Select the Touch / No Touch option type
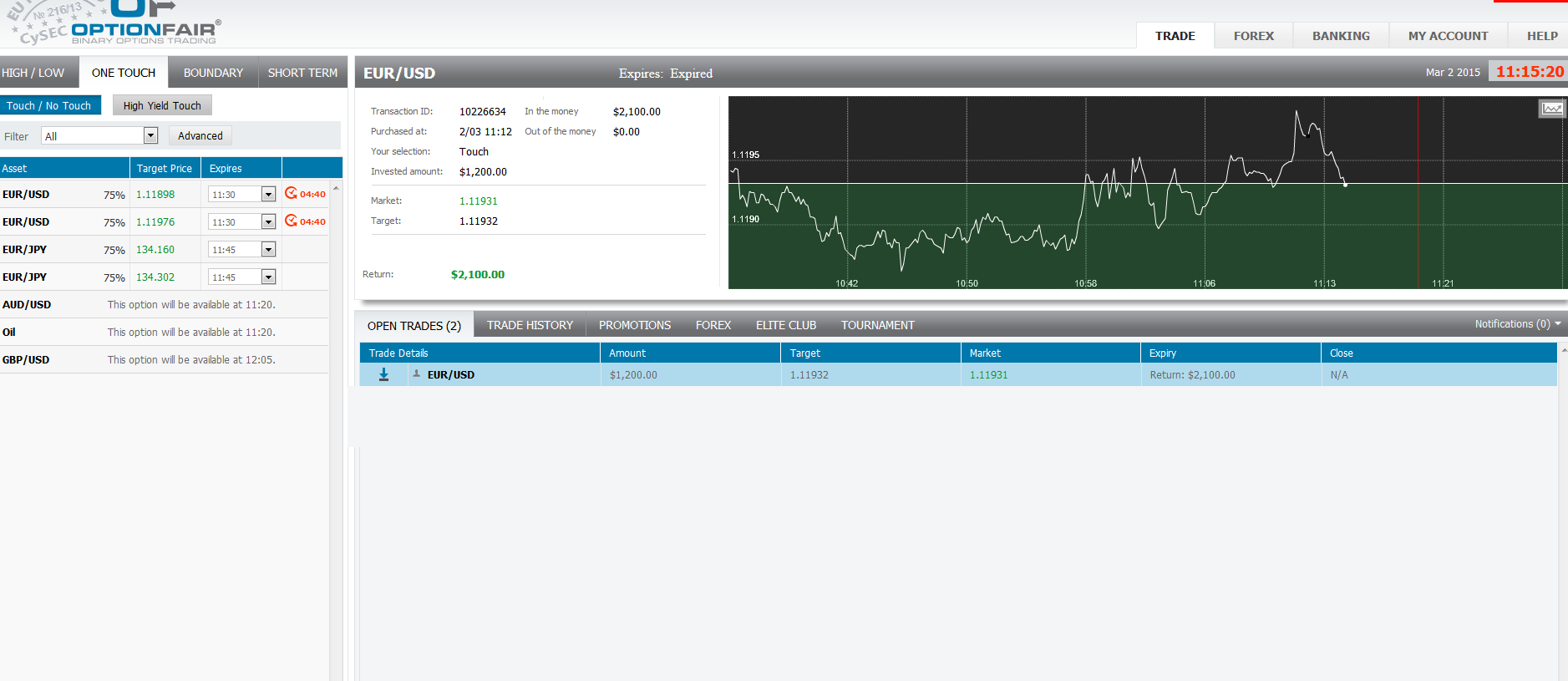This screenshot has width=1568, height=681. (49, 105)
